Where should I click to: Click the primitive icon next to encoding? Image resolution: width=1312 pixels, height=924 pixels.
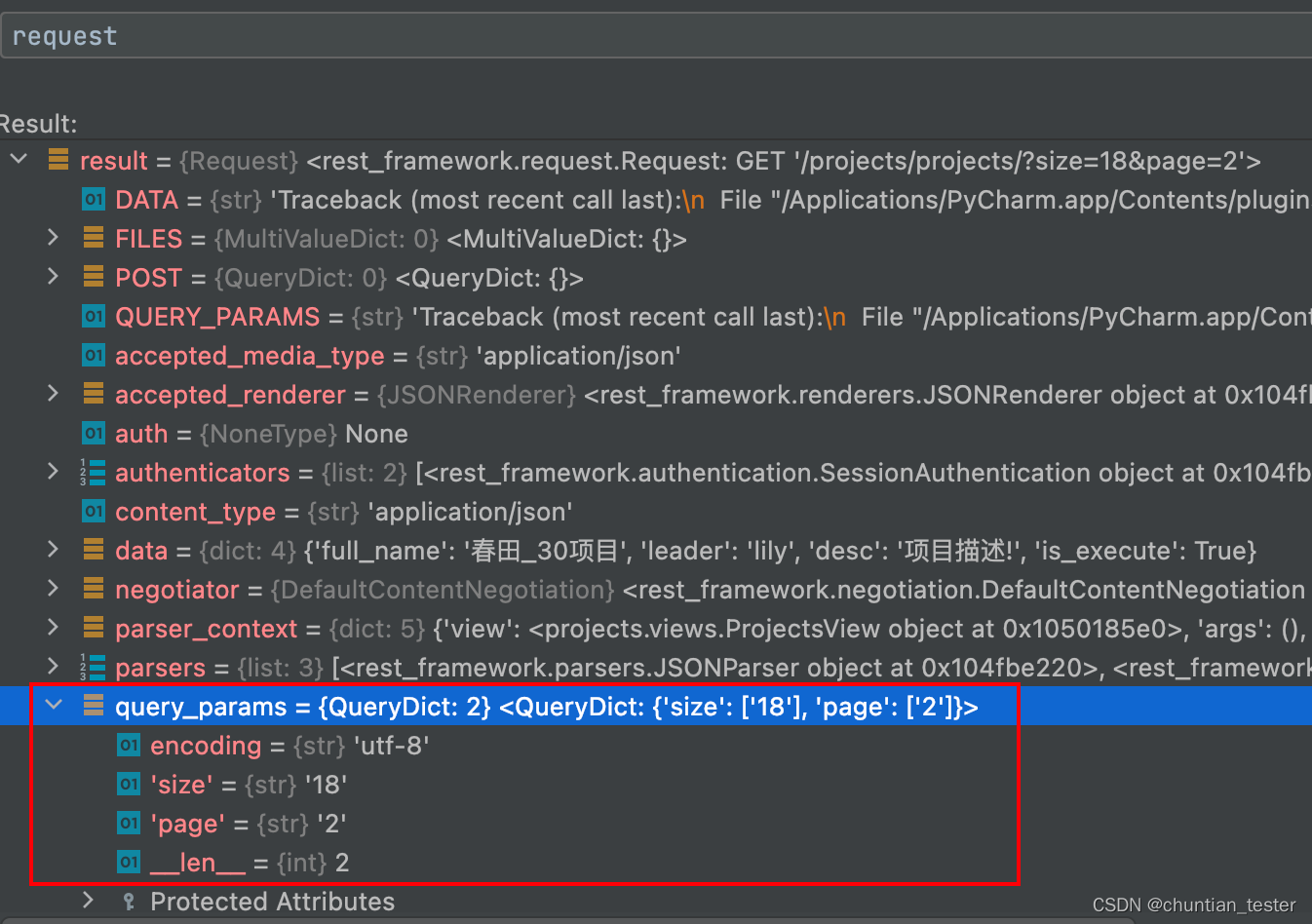(128, 745)
